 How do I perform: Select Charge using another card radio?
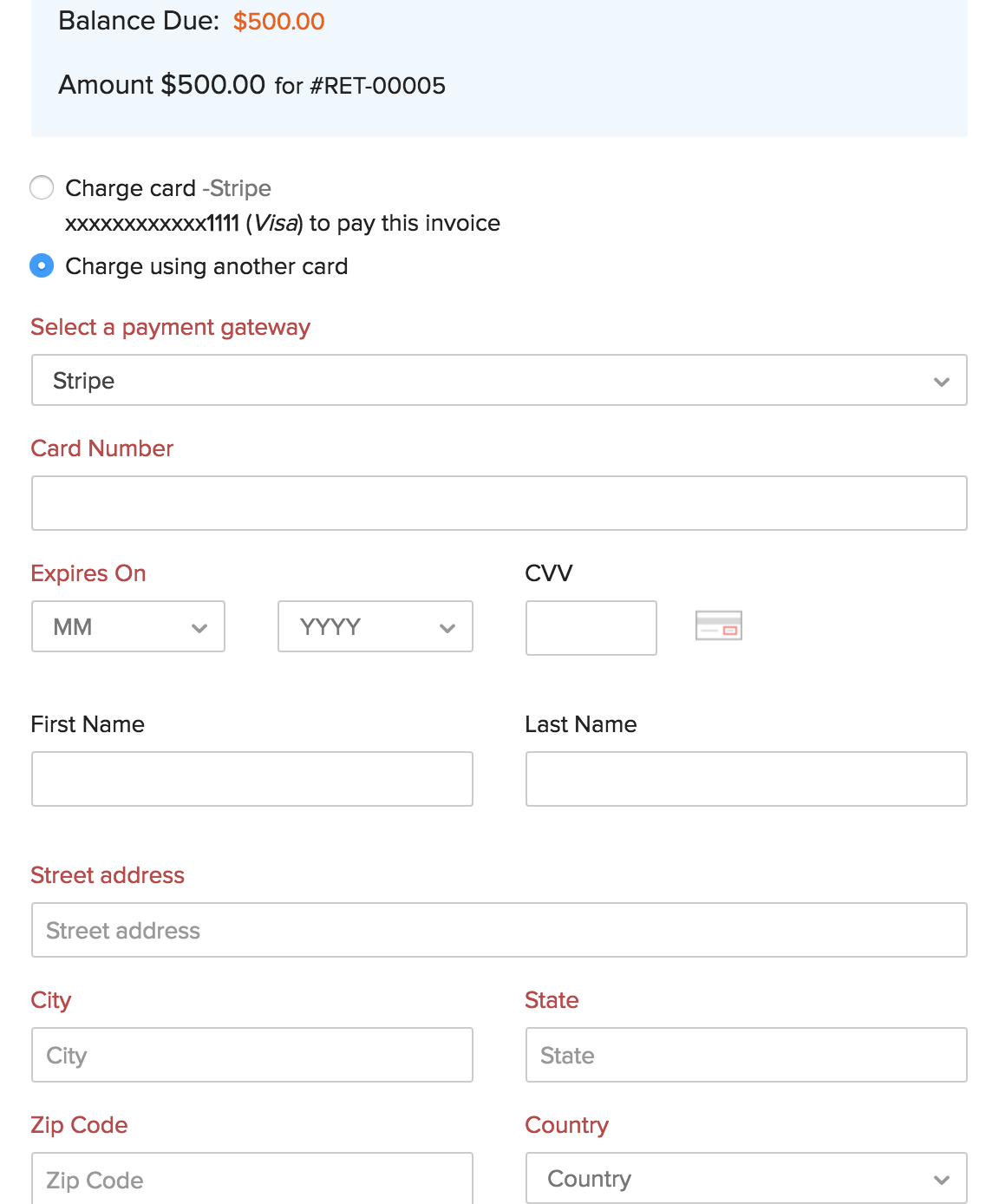pyautogui.click(x=42, y=265)
